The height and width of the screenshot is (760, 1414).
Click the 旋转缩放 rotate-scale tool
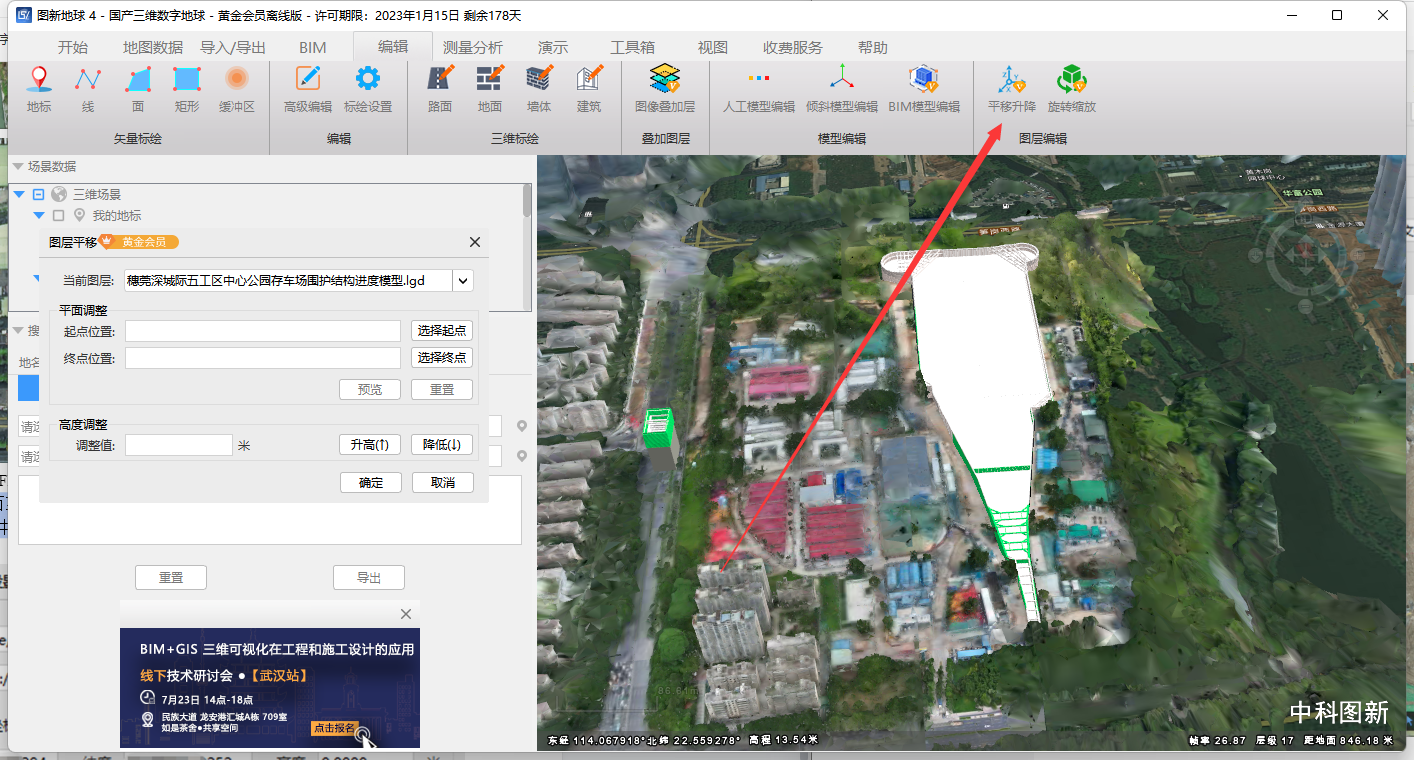pos(1072,89)
